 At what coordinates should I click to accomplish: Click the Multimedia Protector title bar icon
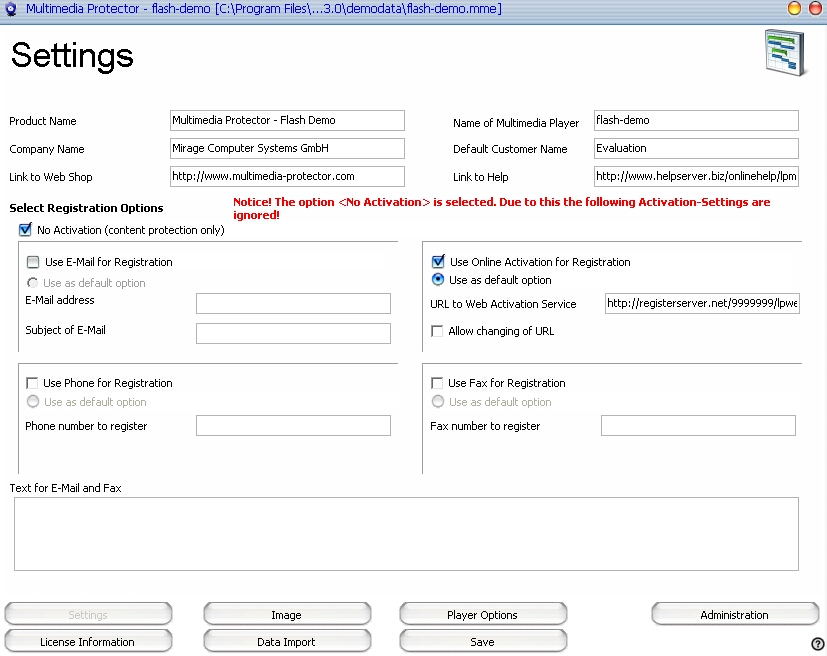click(11, 9)
